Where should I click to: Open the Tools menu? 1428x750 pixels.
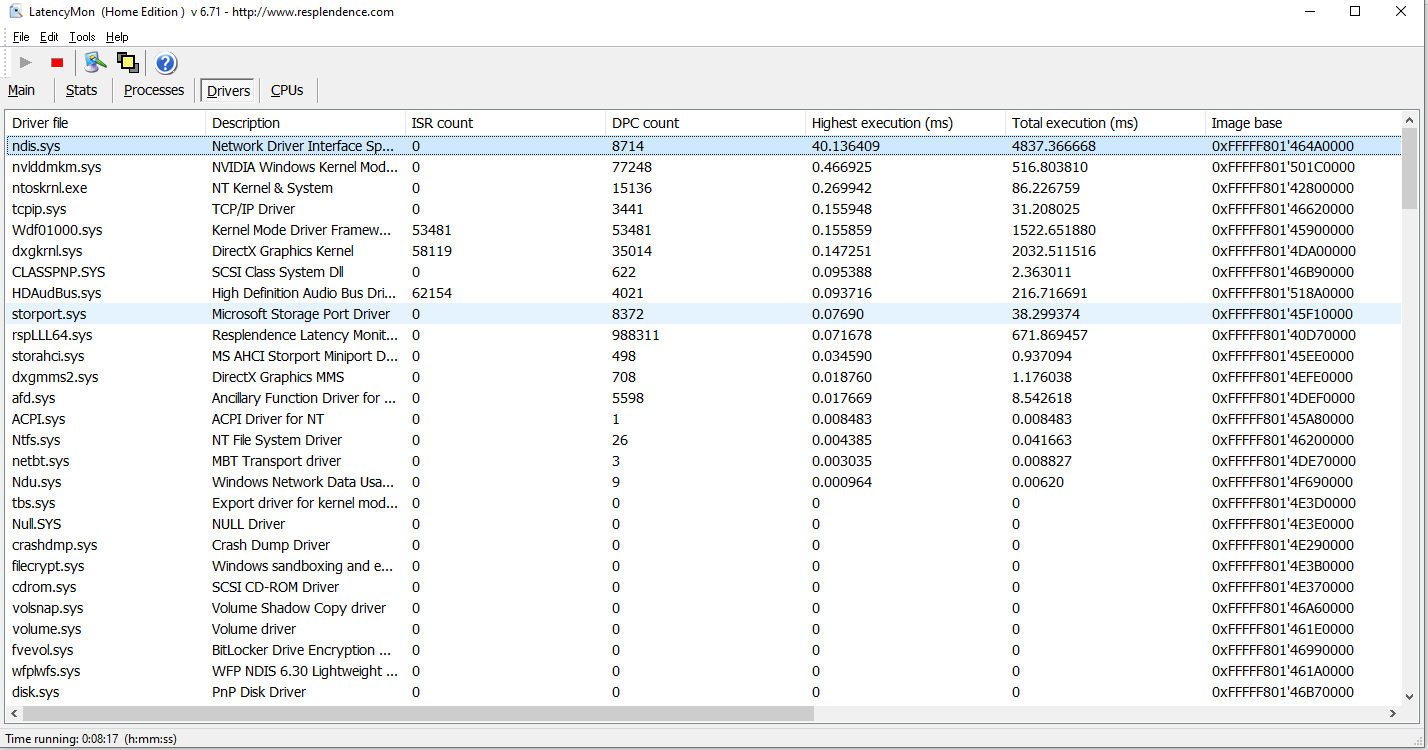tap(82, 37)
